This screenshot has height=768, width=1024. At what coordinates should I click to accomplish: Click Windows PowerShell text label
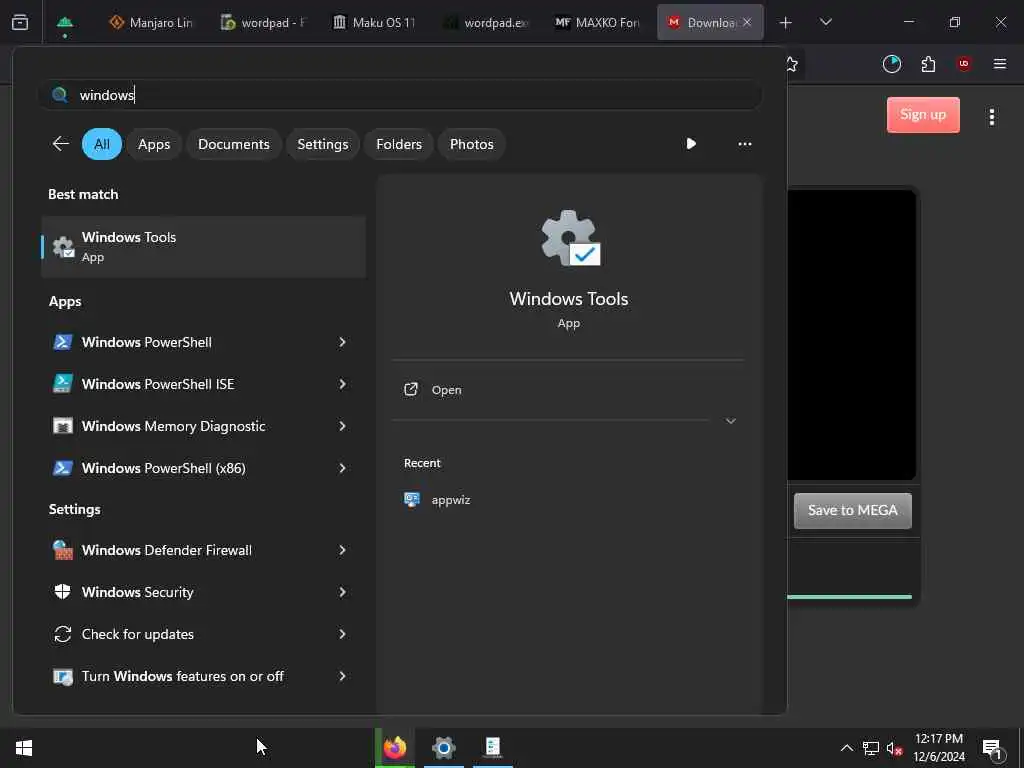(x=147, y=342)
